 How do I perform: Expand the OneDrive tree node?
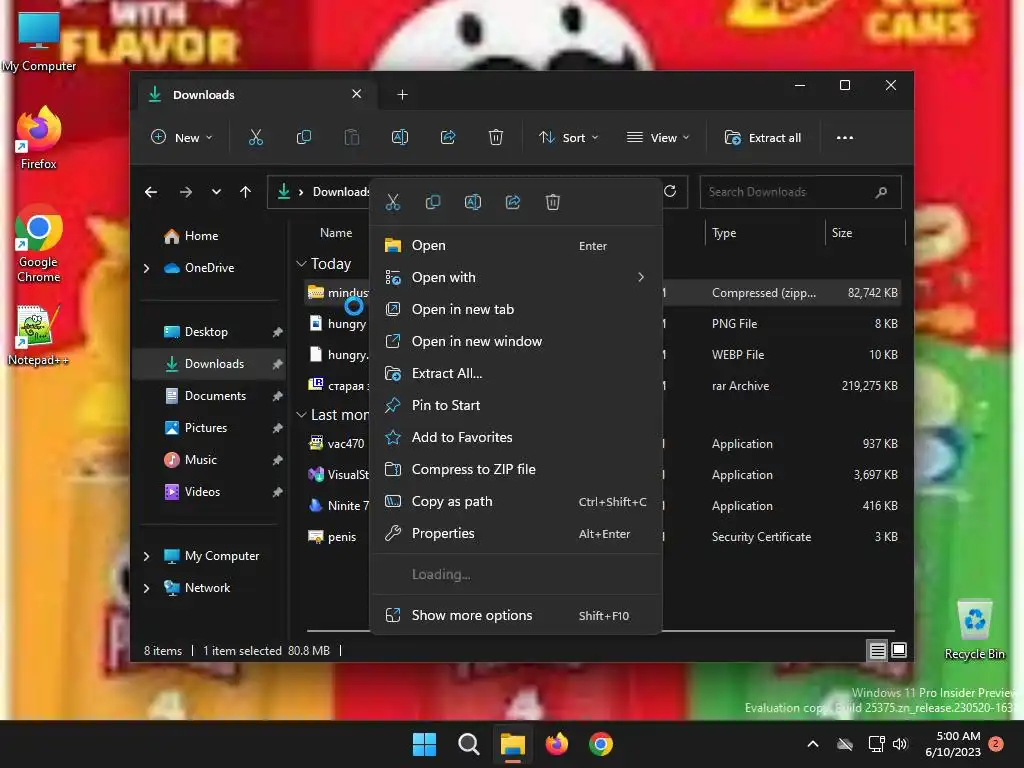[x=146, y=268]
